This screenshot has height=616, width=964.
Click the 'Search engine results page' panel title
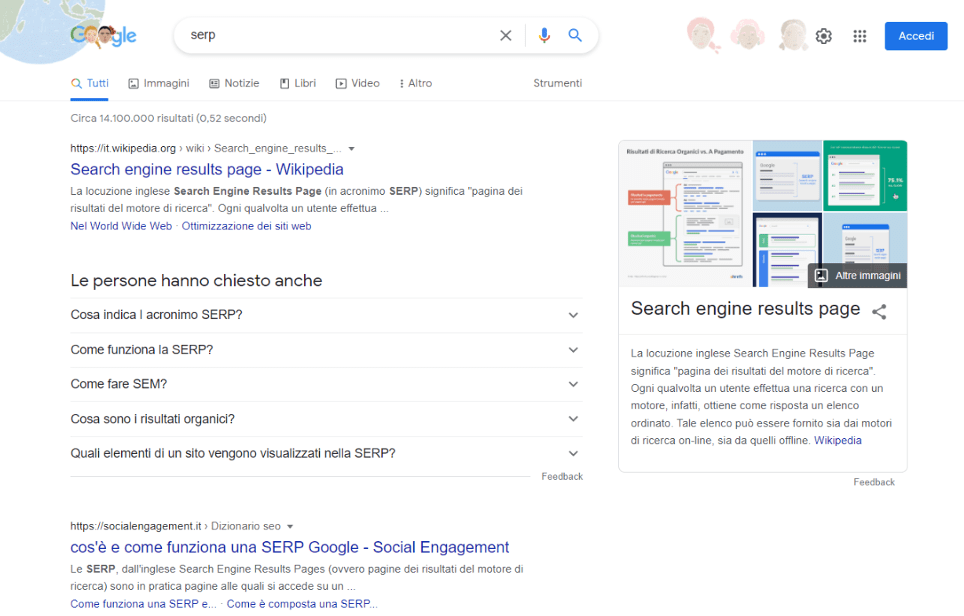click(745, 309)
